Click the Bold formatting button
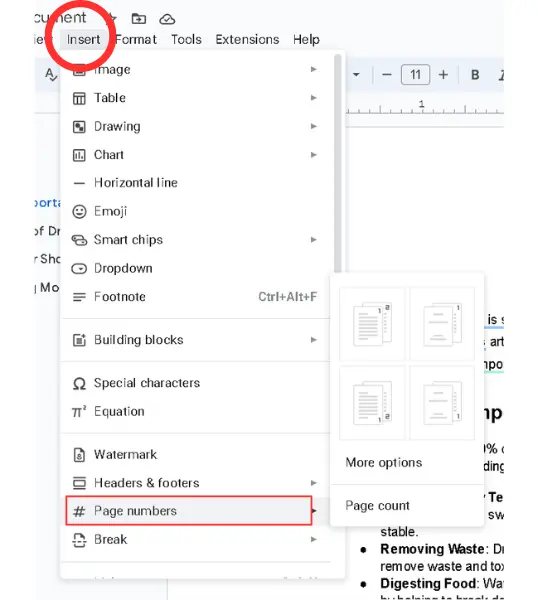 (x=475, y=75)
